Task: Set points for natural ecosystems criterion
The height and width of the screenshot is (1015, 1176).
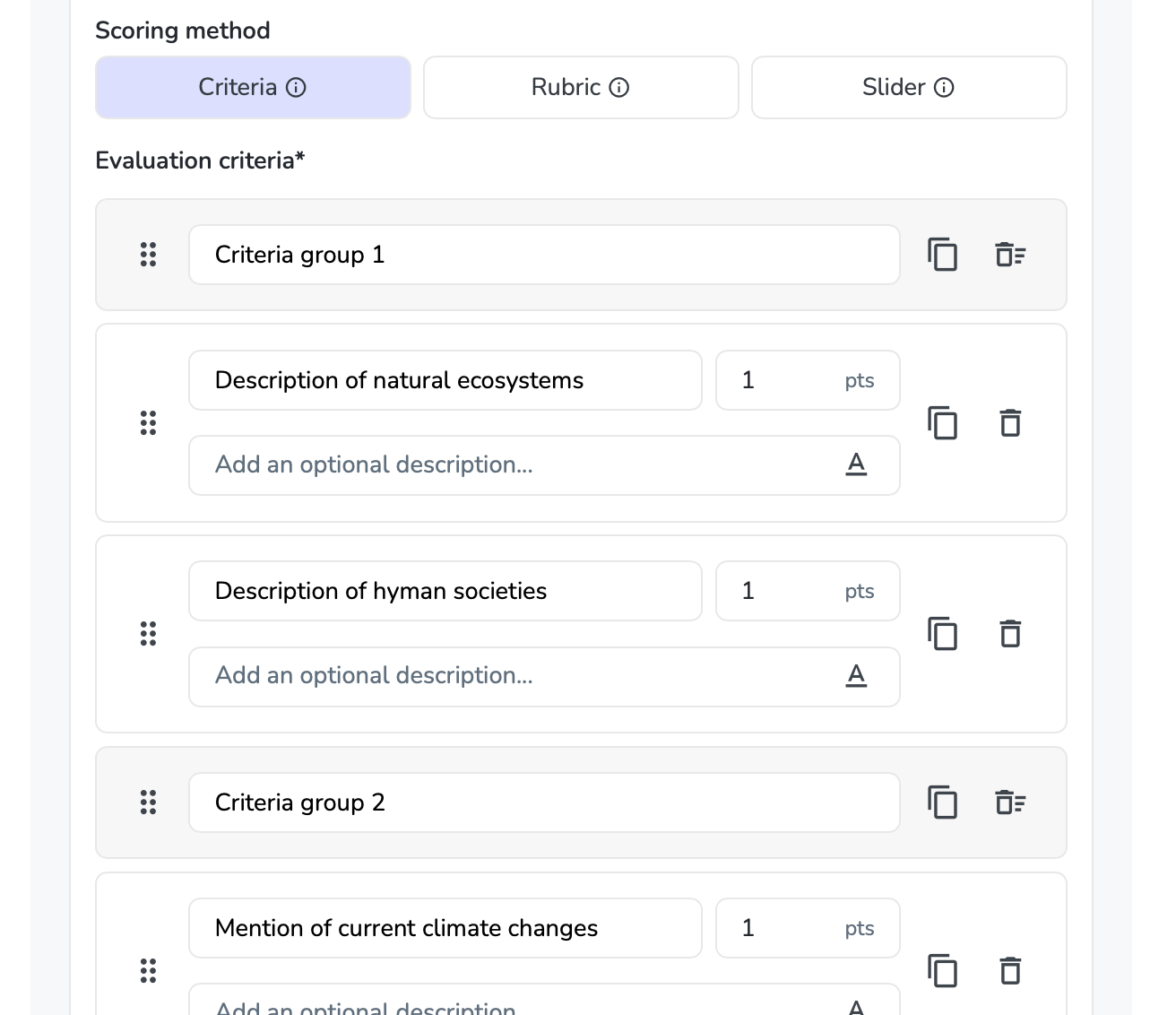Action: pos(808,380)
